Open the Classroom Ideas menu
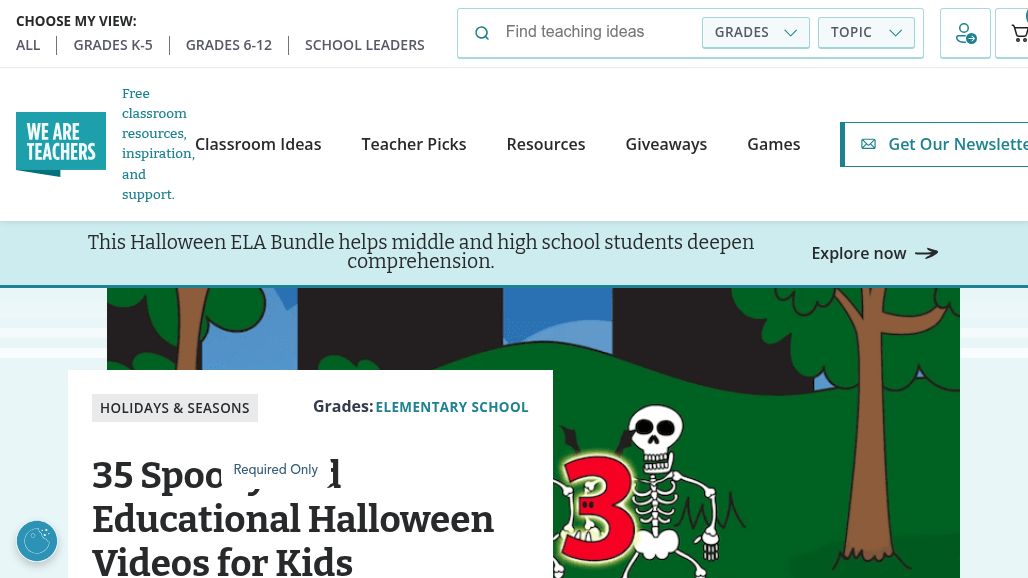Image resolution: width=1028 pixels, height=578 pixels. pos(258,144)
